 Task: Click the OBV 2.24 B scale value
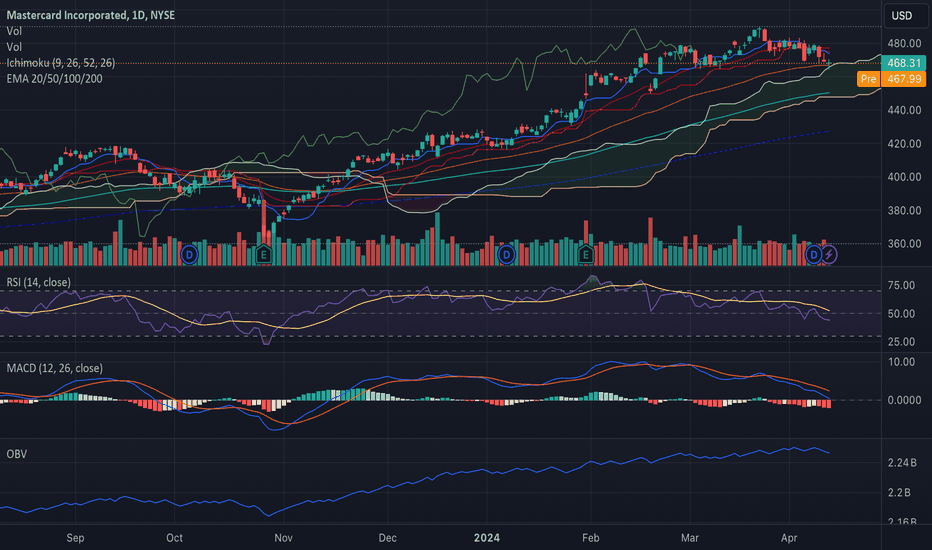tap(902, 463)
